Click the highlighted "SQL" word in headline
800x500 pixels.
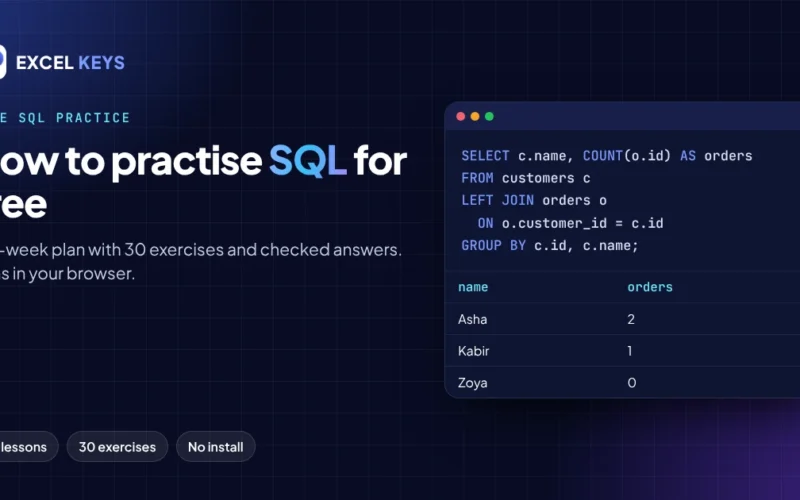308,161
